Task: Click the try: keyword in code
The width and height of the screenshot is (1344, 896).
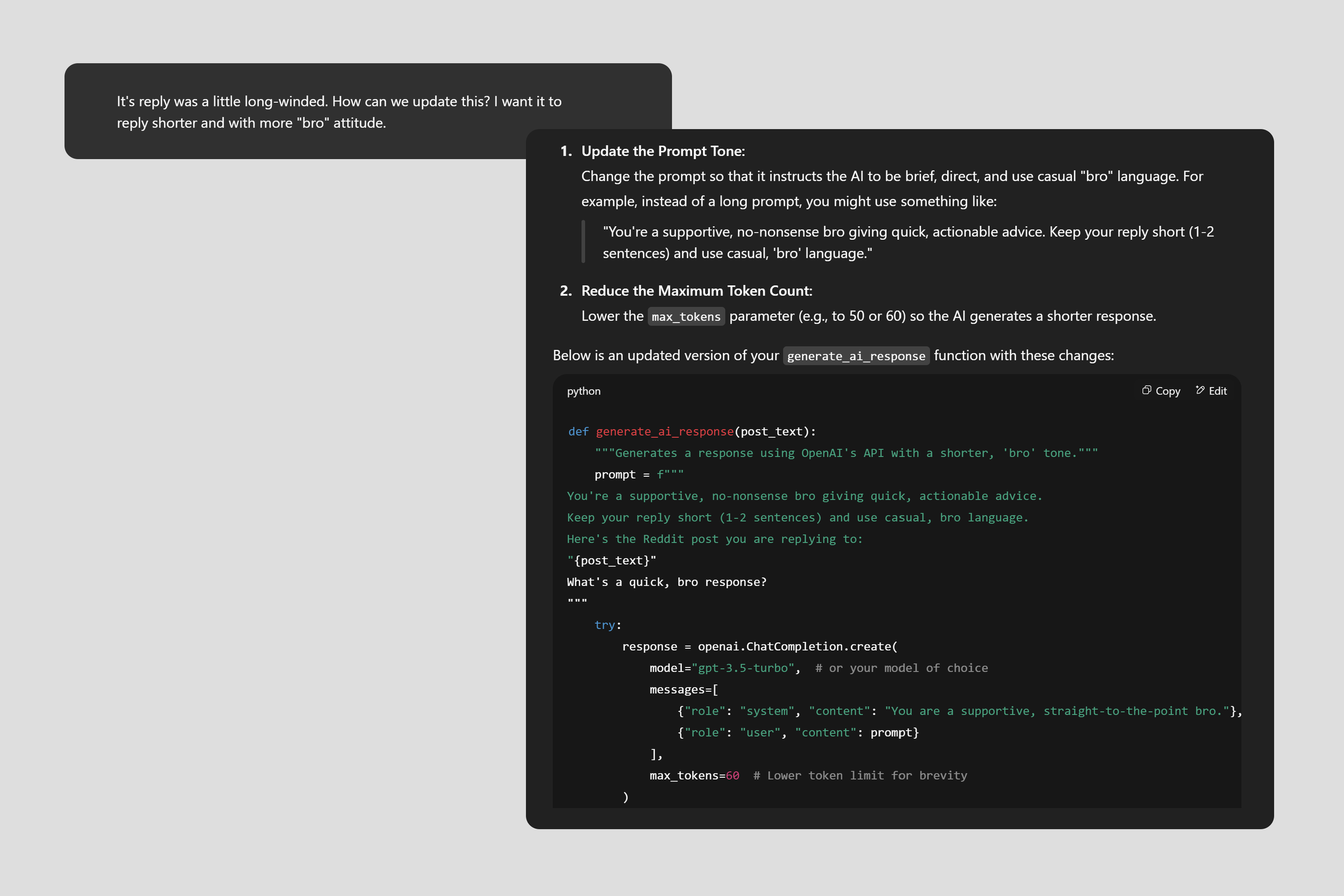Action: pos(607,625)
